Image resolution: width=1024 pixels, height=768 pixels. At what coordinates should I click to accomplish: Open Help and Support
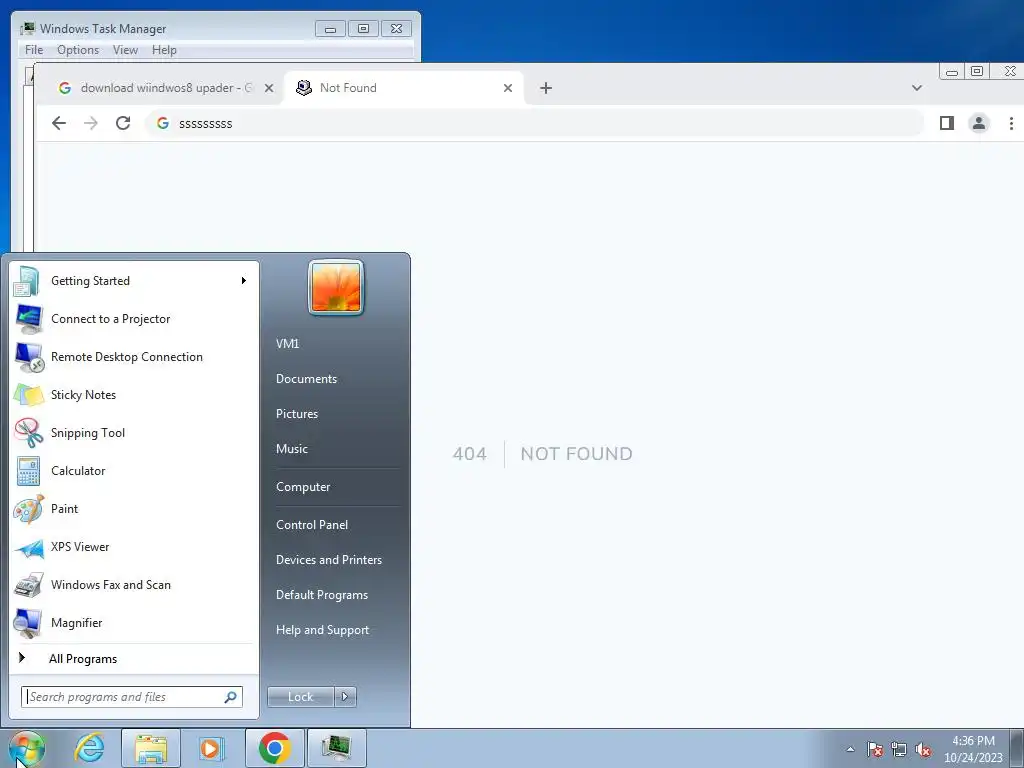pos(322,630)
